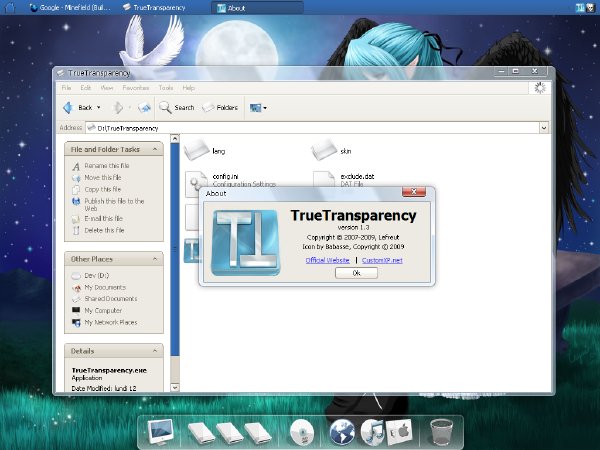Open the Views toolbar dropdown
The width and height of the screenshot is (600, 450).
coord(258,108)
